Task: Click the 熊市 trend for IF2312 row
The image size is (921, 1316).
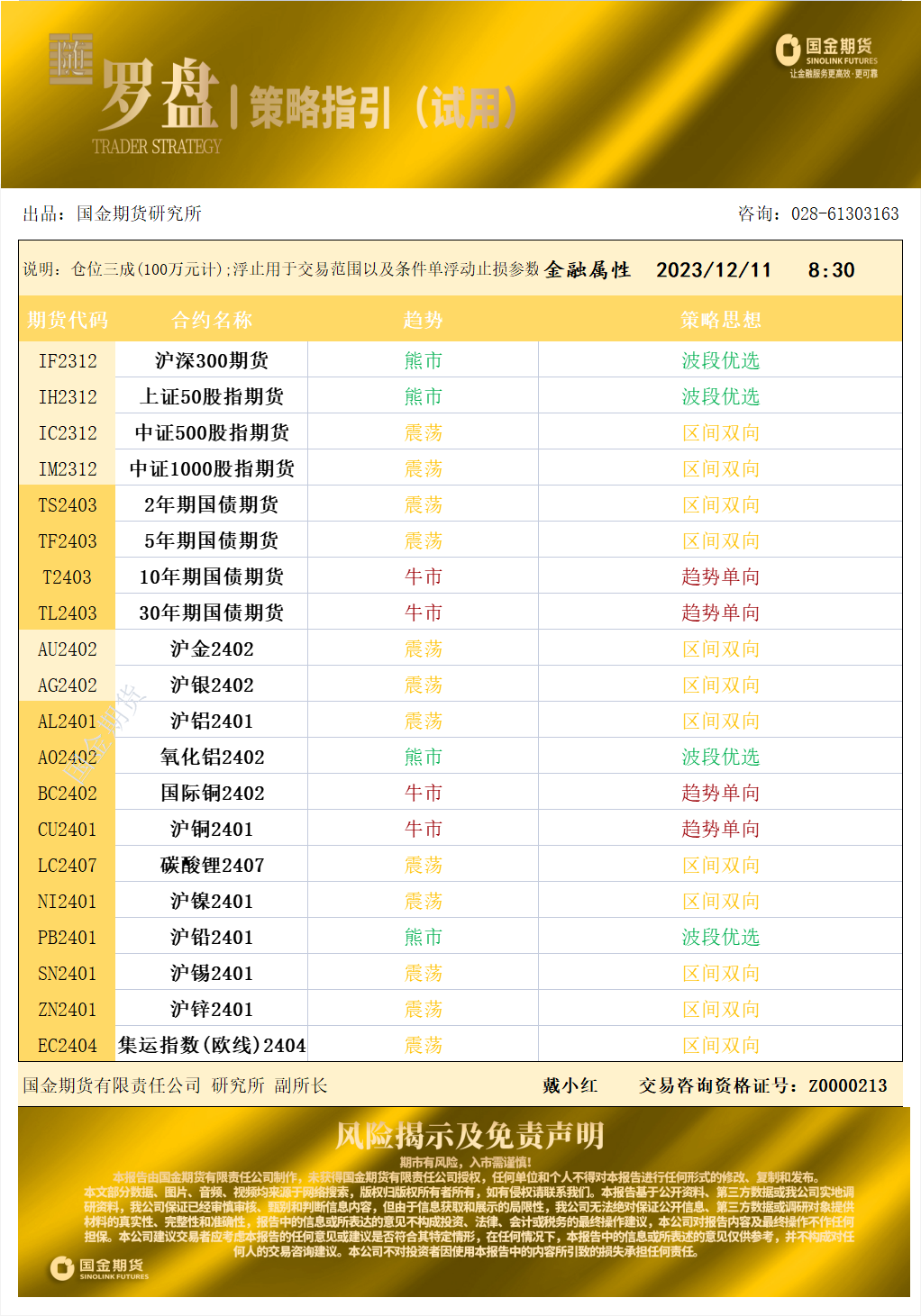Action: click(424, 360)
